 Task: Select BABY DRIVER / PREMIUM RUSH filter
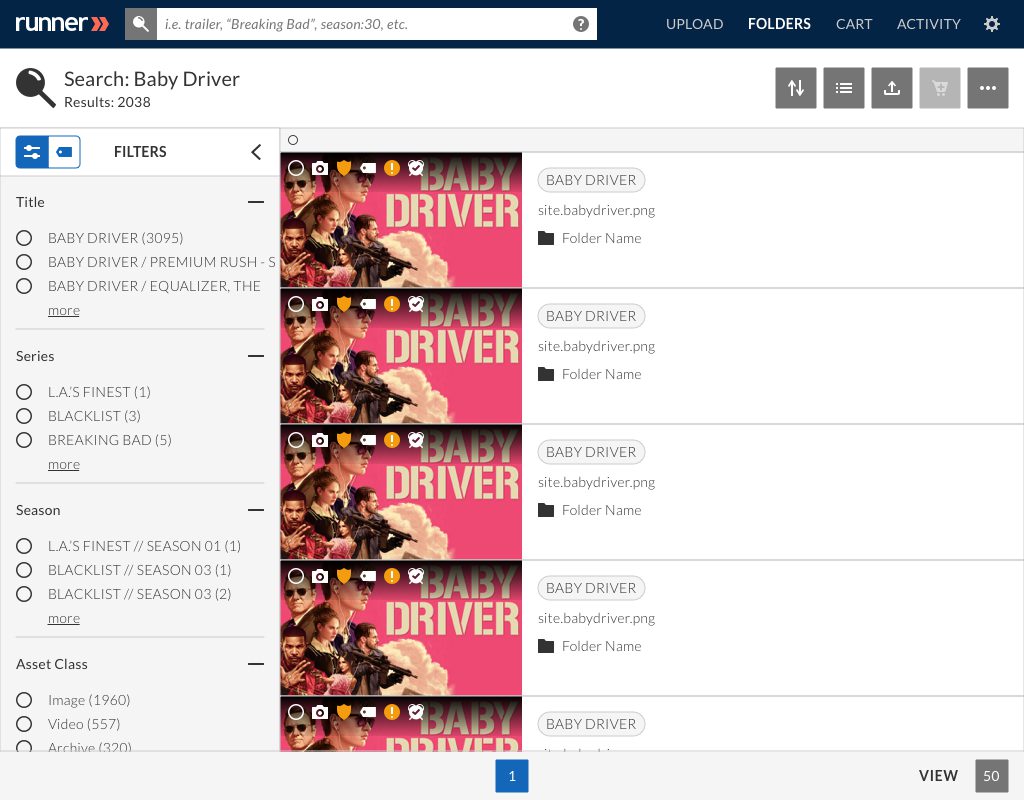click(24, 262)
